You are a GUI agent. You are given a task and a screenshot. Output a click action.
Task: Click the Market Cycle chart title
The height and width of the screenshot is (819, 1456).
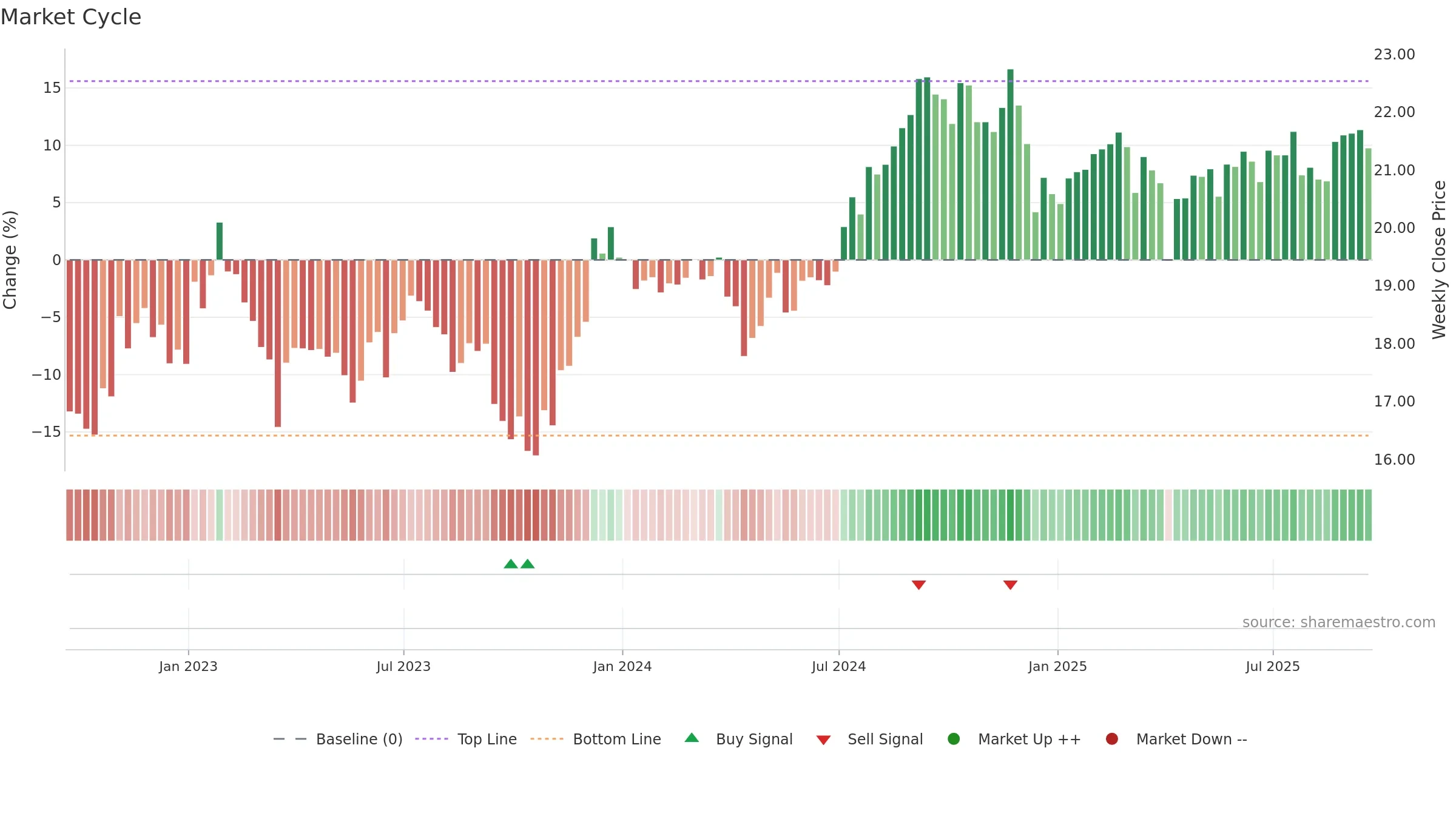click(x=71, y=17)
